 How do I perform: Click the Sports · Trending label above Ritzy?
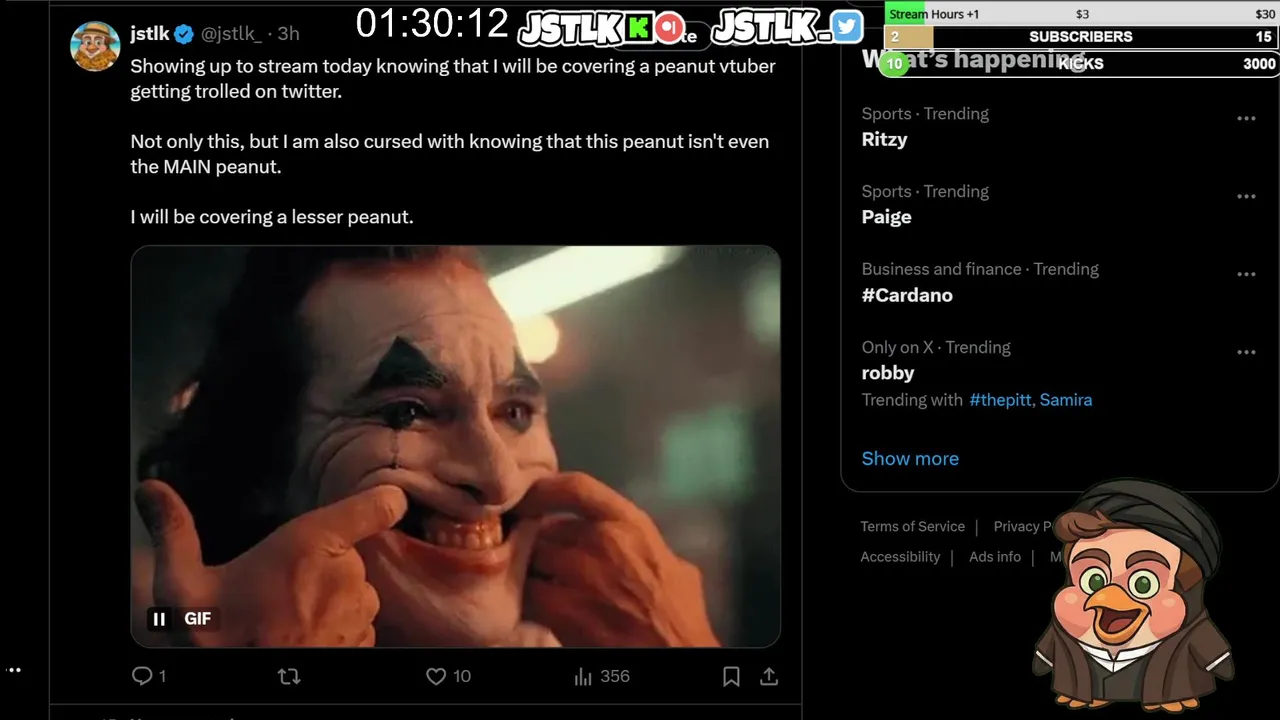tap(925, 114)
